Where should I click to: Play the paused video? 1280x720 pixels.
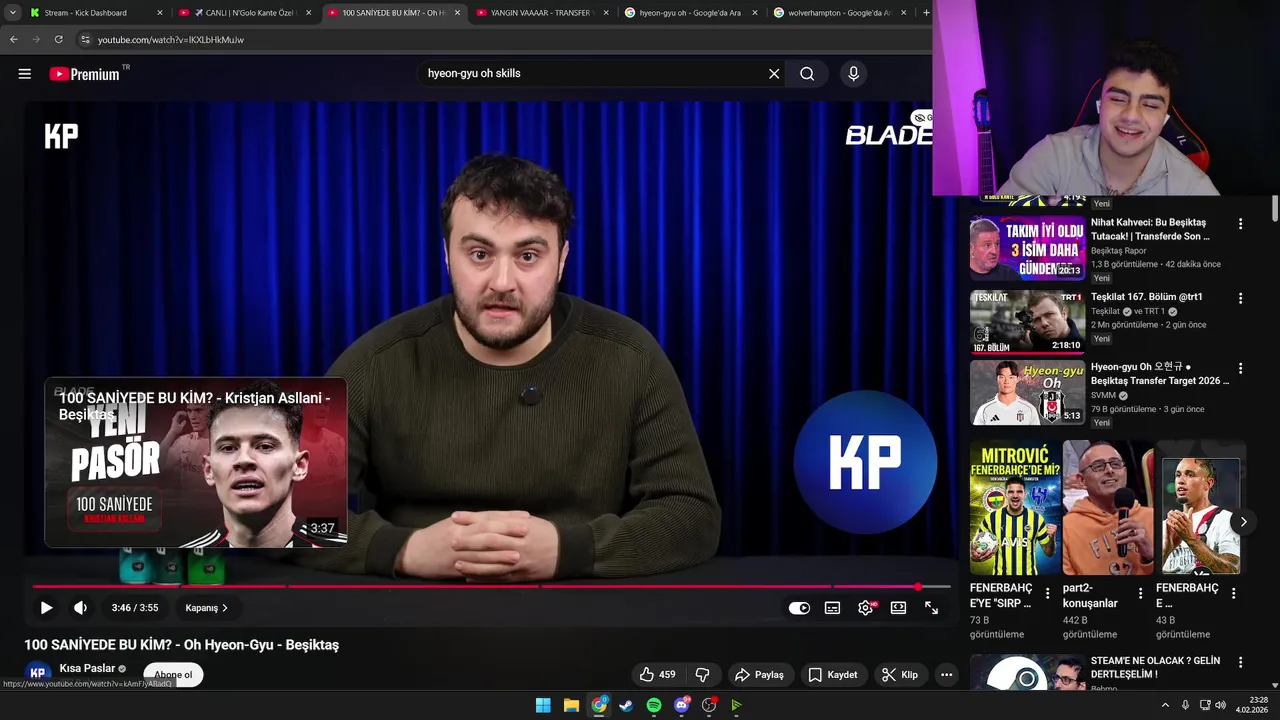[x=46, y=608]
